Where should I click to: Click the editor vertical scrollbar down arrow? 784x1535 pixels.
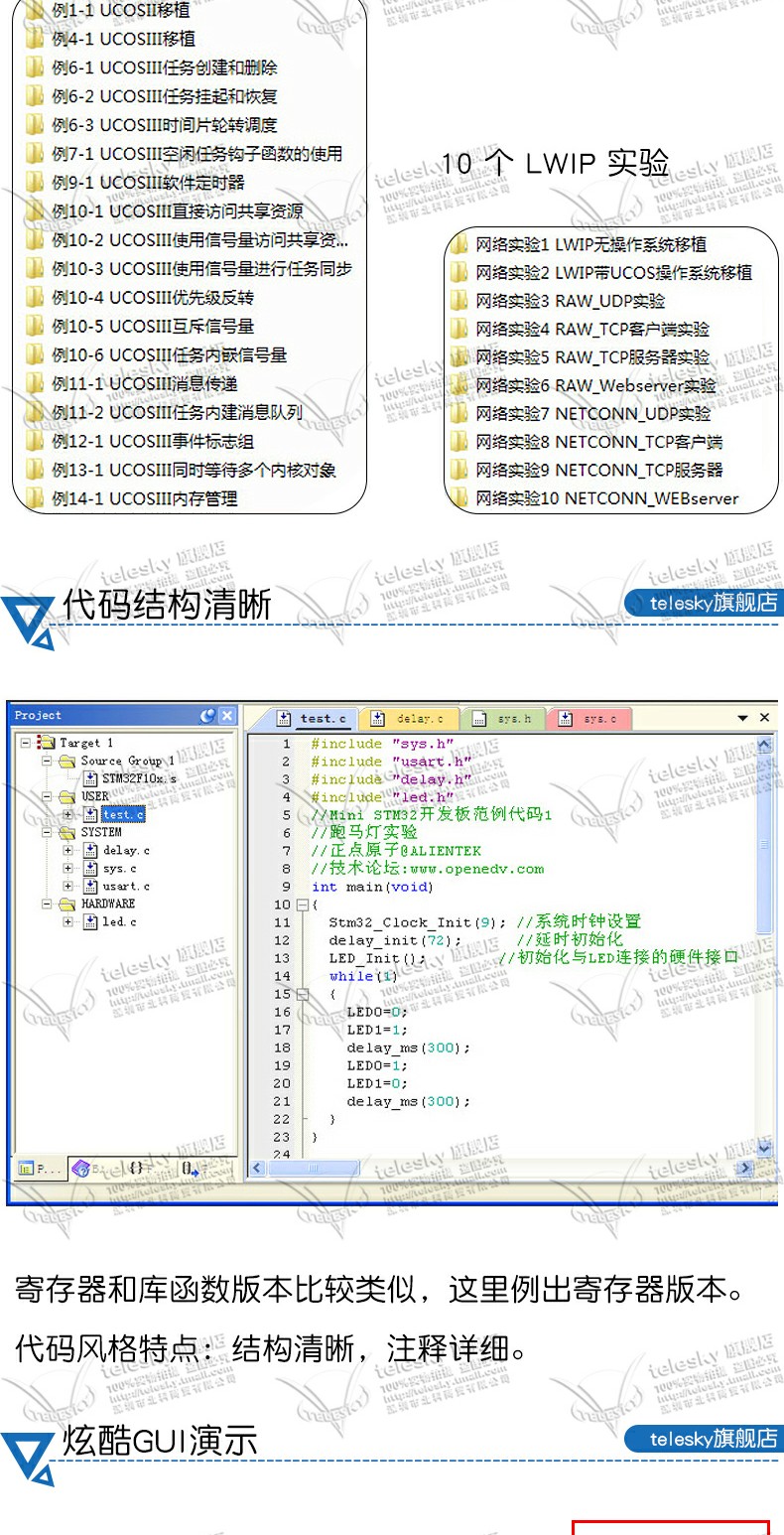764,1148
